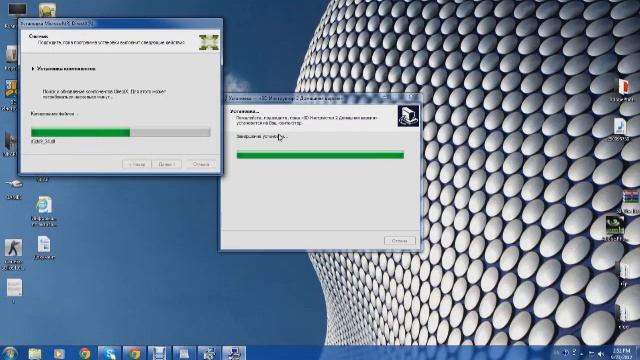
Task: Click taskbar icon between floppy disk and installer icons
Action: point(184,353)
